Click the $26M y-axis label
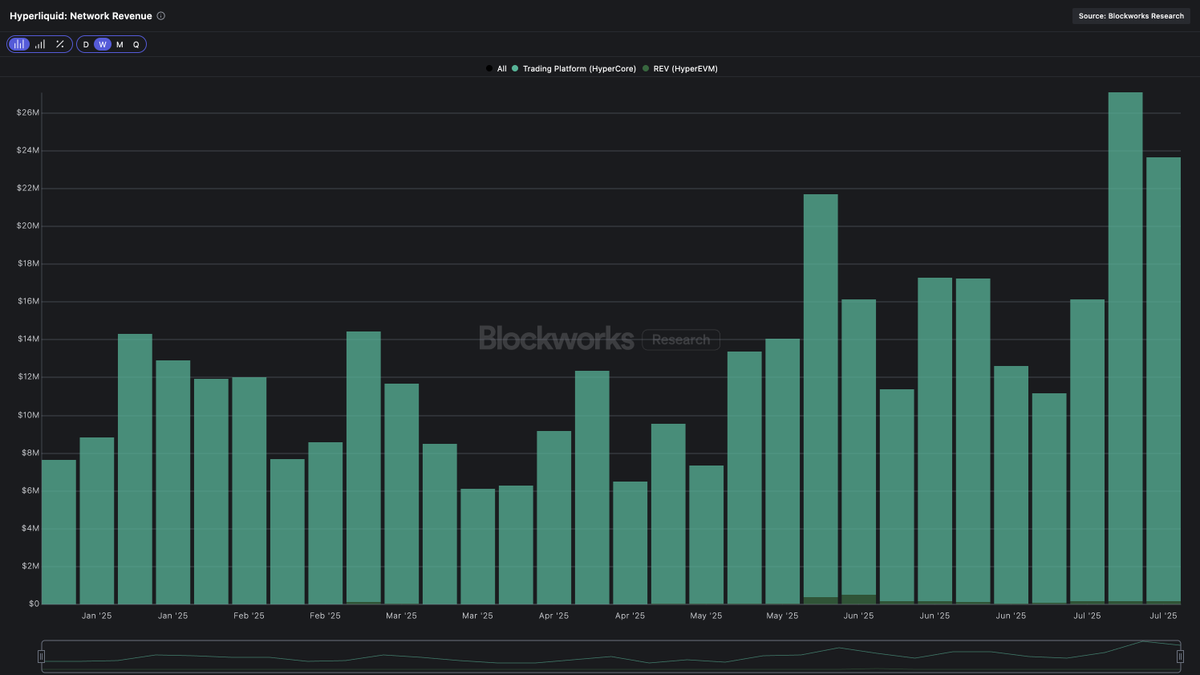This screenshot has height=675, width=1200. [27, 113]
